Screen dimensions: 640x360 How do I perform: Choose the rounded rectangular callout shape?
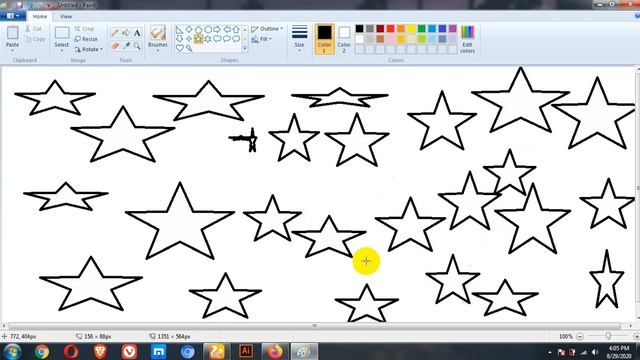217,39
